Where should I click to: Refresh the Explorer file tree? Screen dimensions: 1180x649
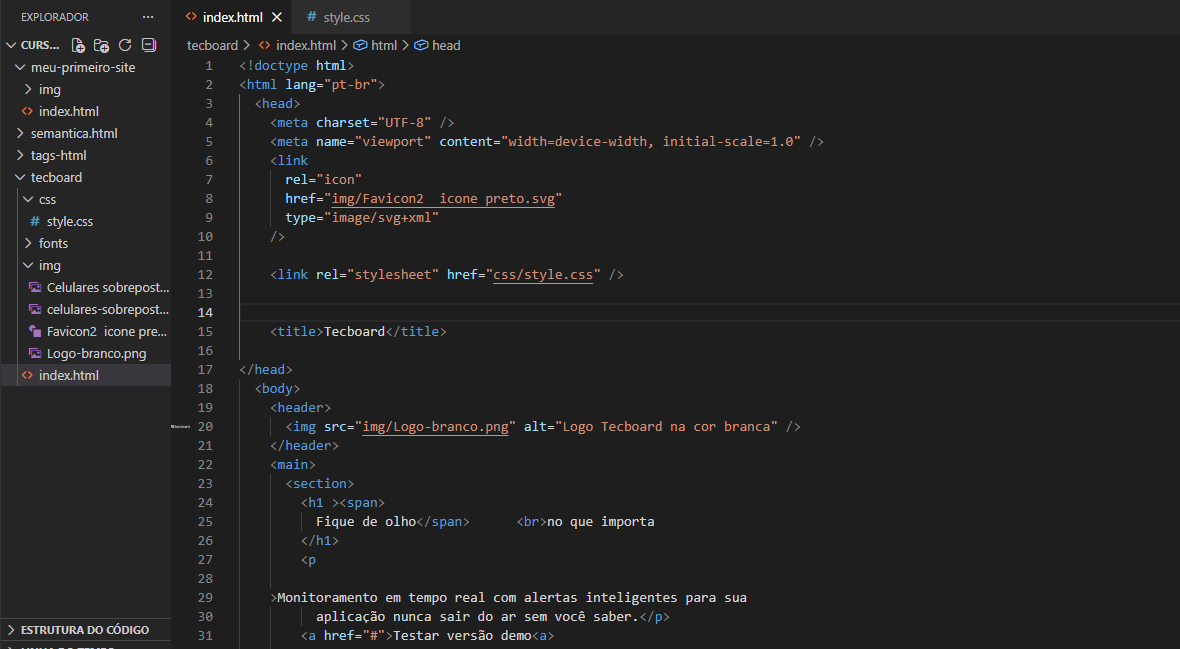125,45
